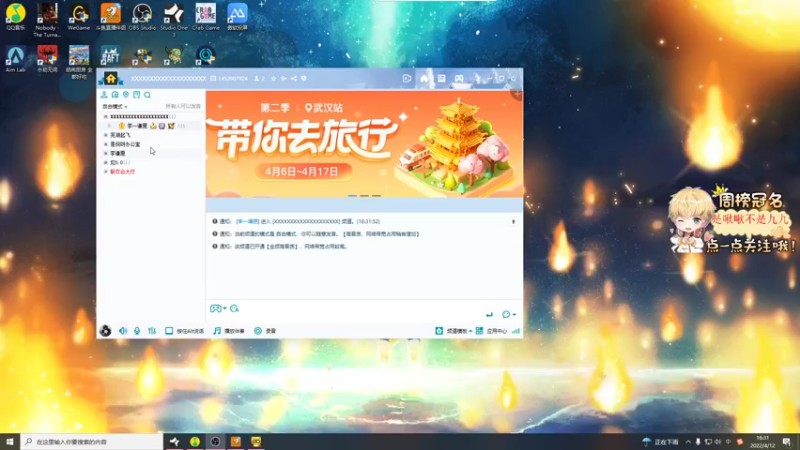
Task: Click the emoji icon beside the gamepad
Action: (x=234, y=308)
